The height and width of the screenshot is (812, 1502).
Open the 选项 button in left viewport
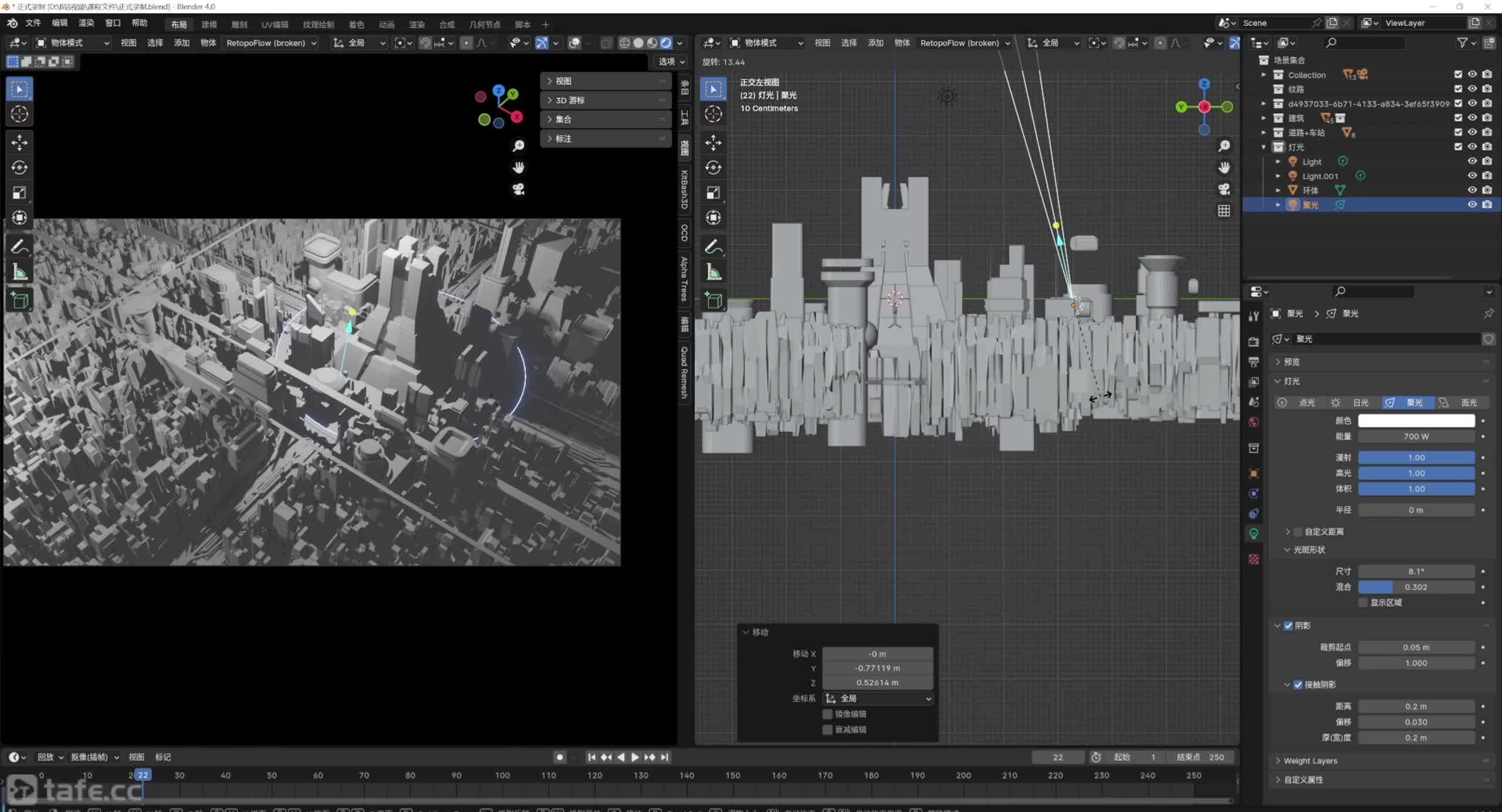[x=670, y=62]
